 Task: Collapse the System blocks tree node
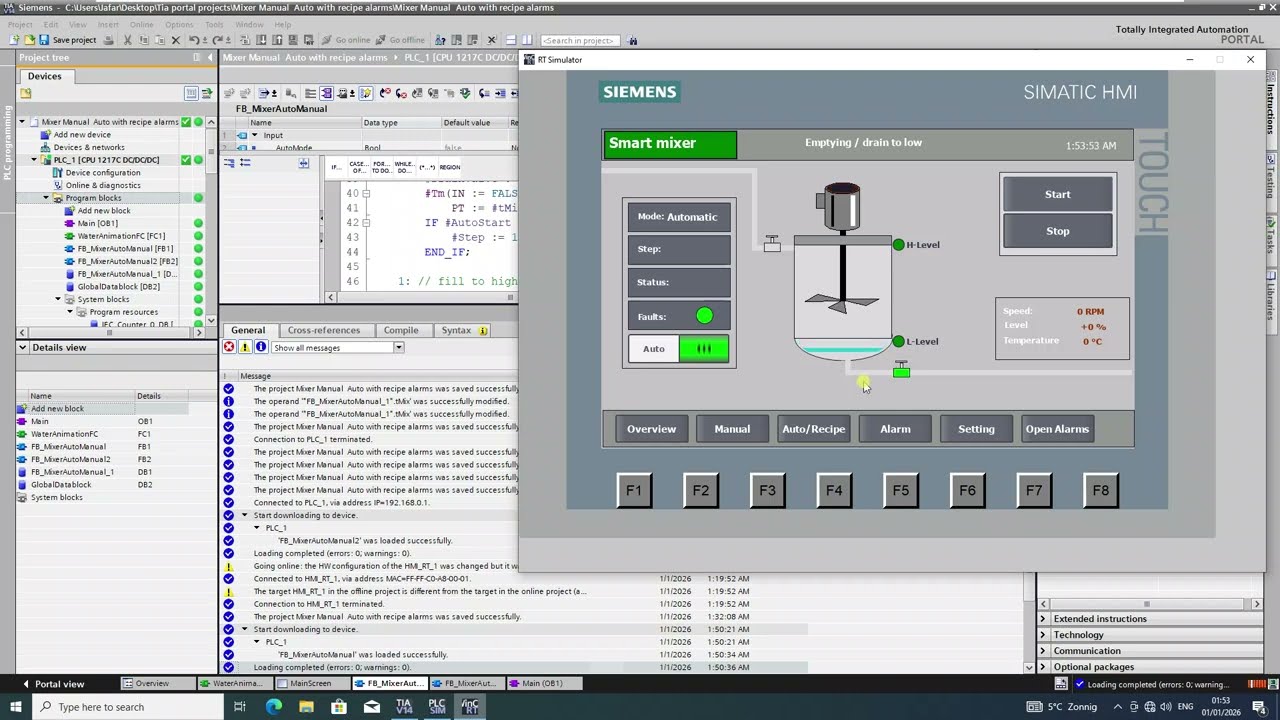tap(58, 299)
